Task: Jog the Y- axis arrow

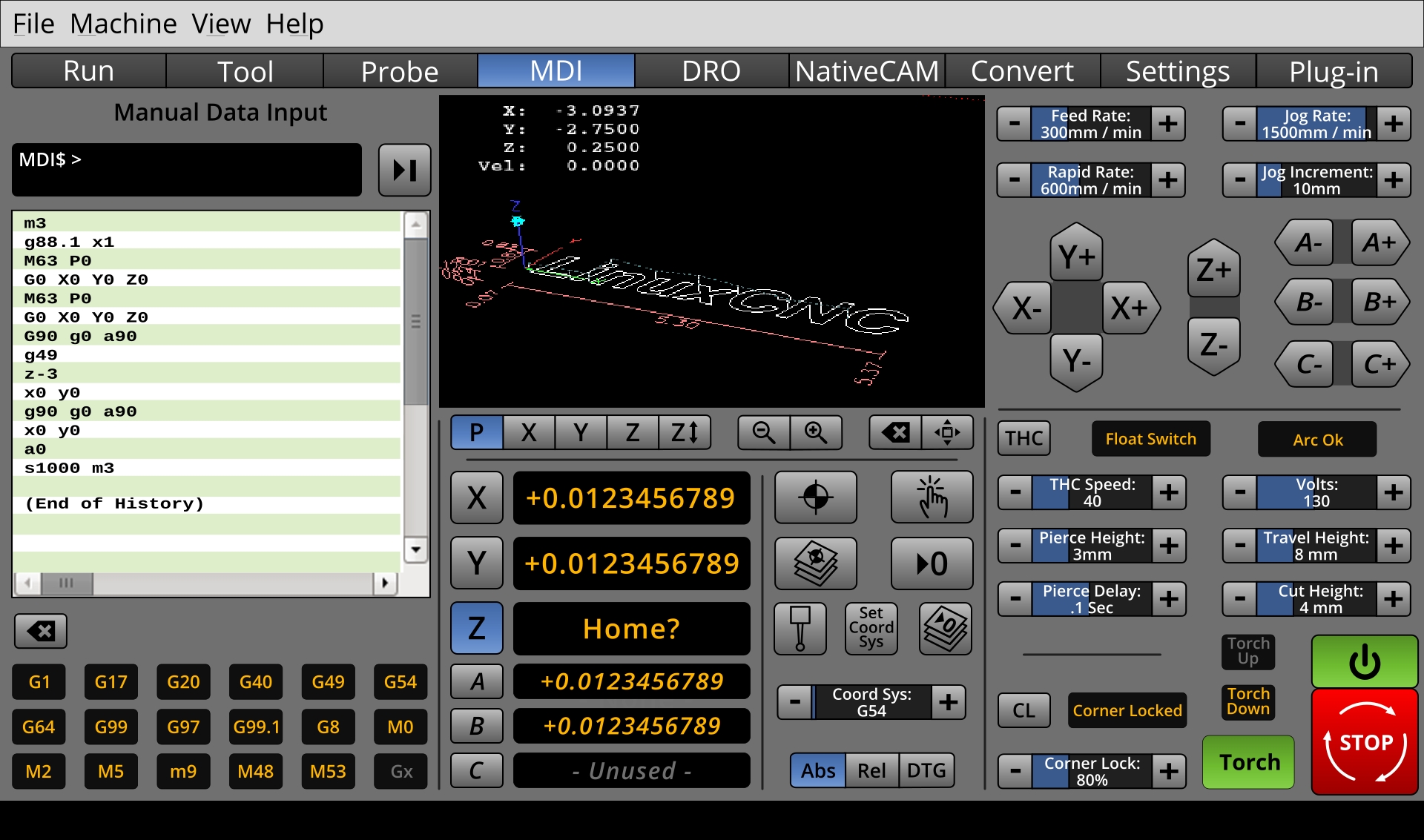Action: pos(1077,361)
